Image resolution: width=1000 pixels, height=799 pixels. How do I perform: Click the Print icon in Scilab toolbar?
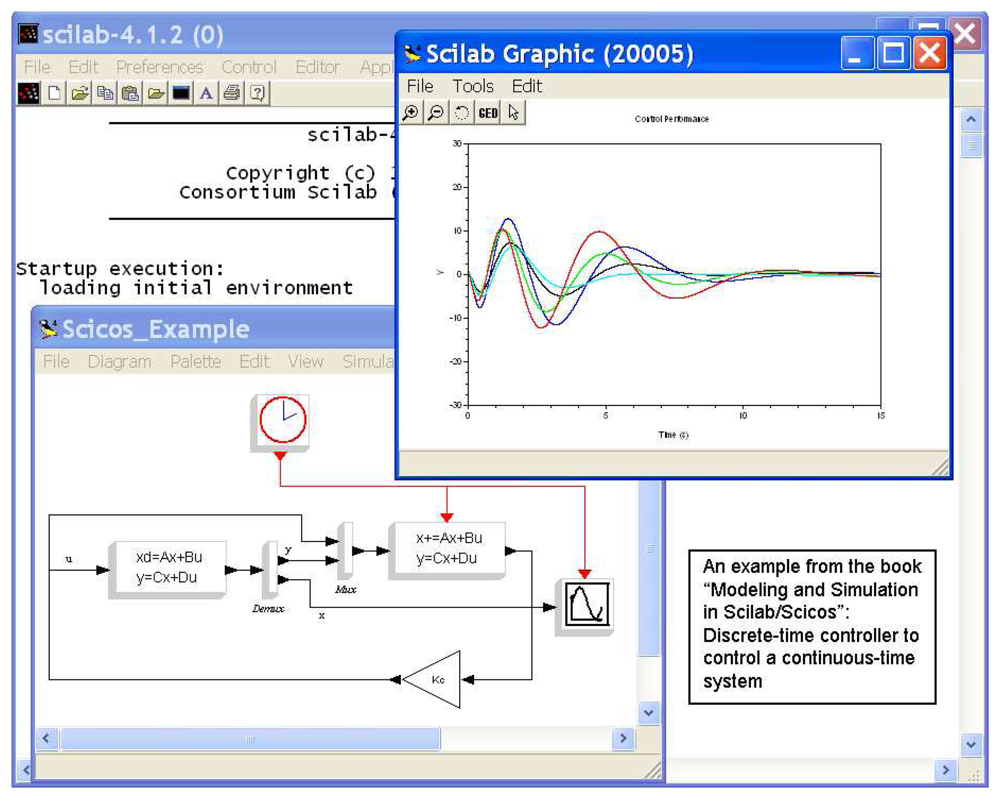point(232,93)
